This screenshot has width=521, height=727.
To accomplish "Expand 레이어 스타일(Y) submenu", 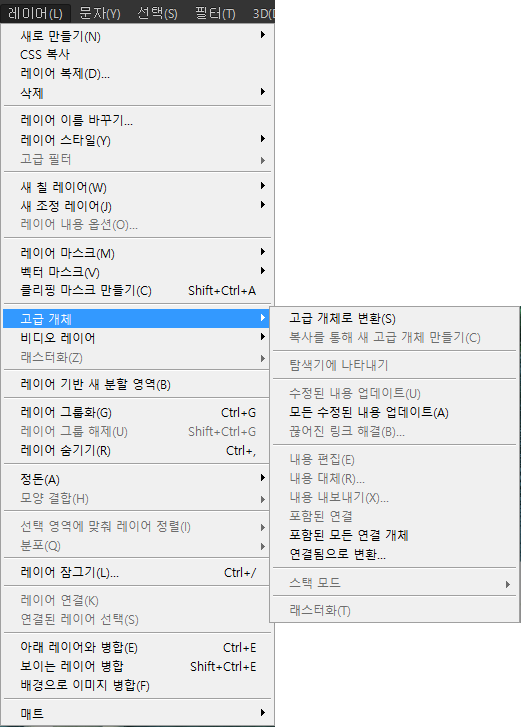I will pos(137,140).
